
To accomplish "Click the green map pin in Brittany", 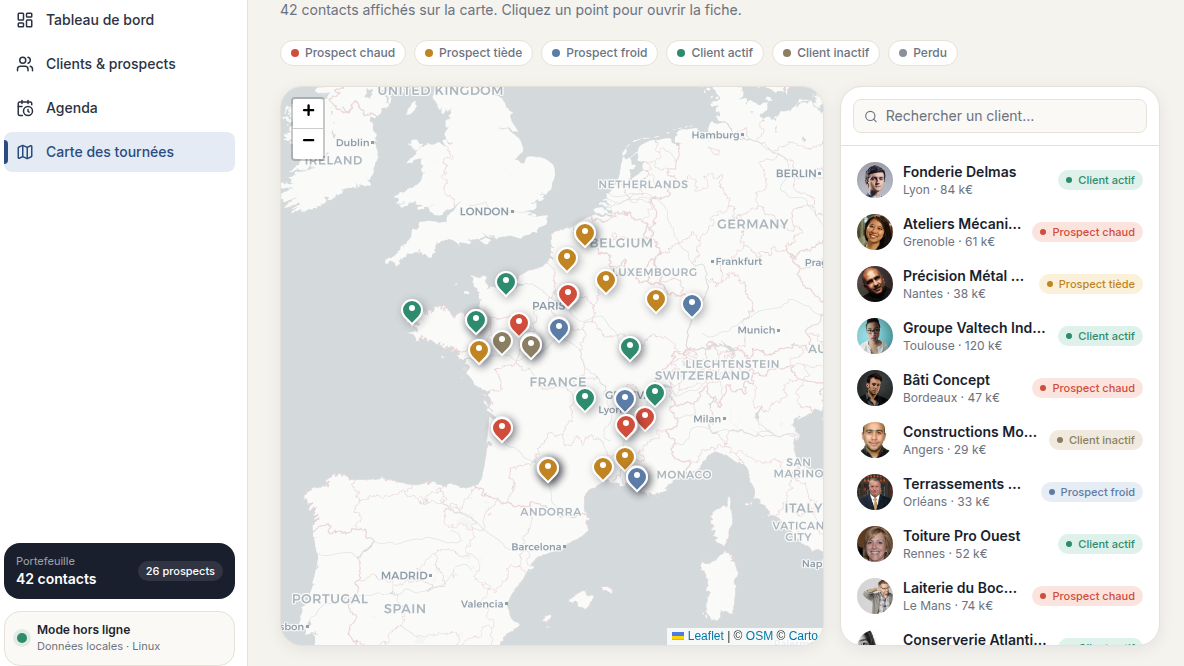I will point(412,311).
